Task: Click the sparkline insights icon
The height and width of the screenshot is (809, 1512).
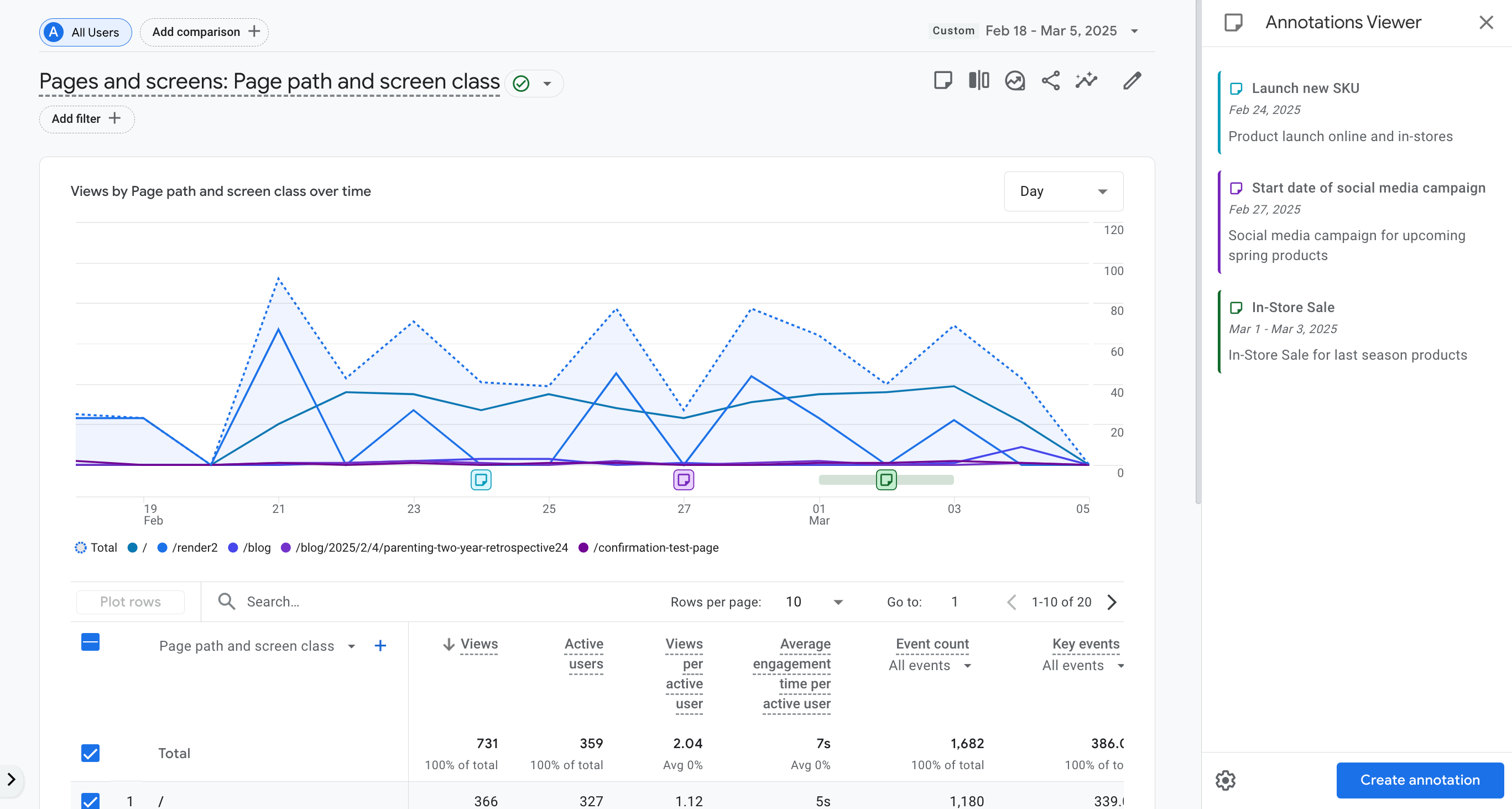Action: (x=1087, y=80)
